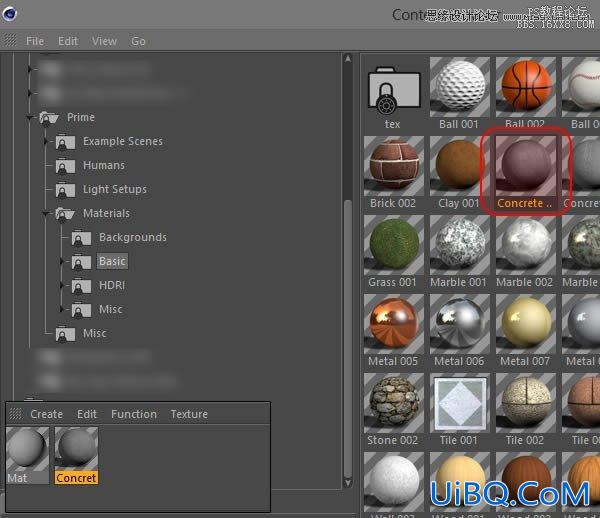The width and height of the screenshot is (600, 518).
Task: Open the Function menu in material manager
Action: pyautogui.click(x=134, y=414)
